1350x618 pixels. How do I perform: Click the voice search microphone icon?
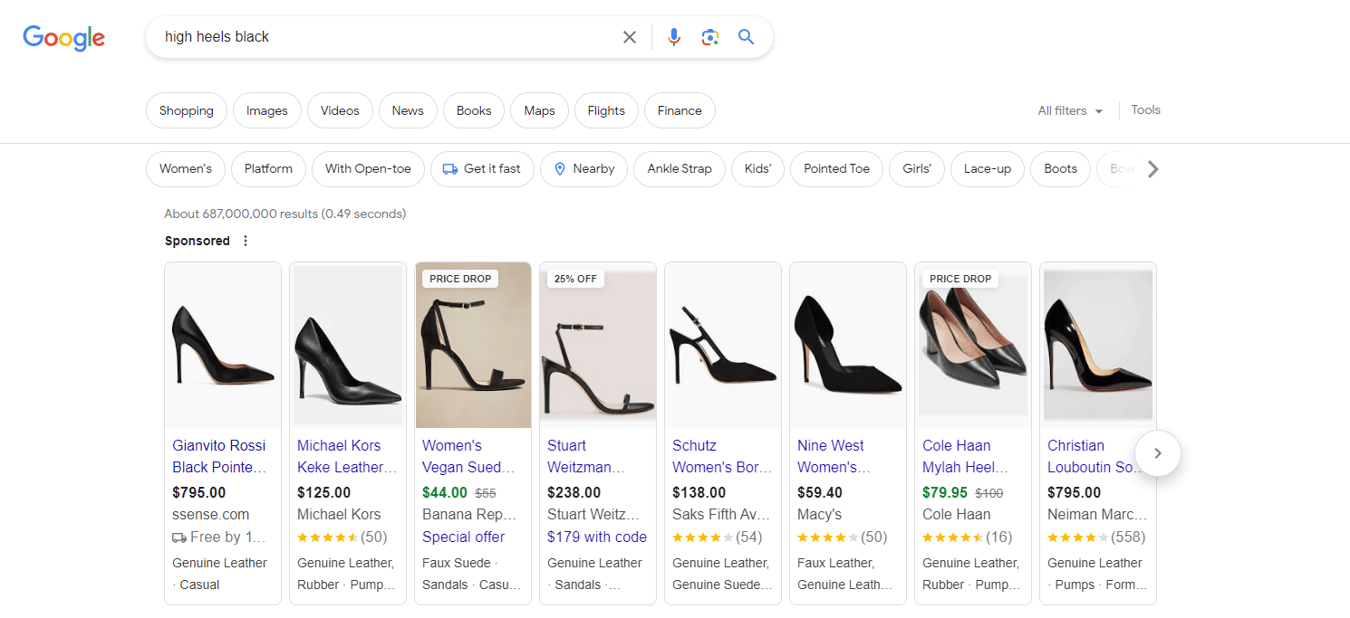[674, 36]
